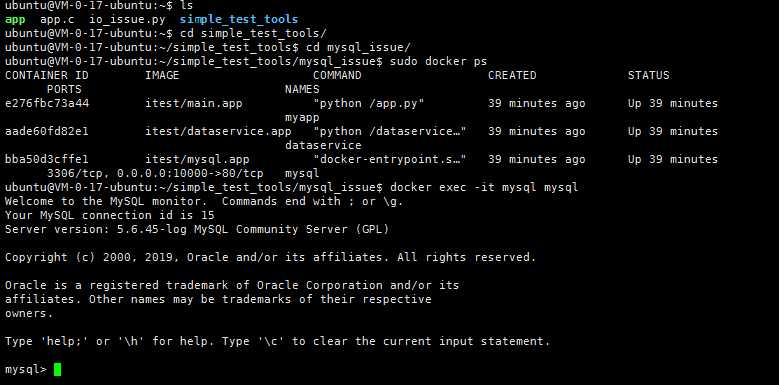Select the container ID aade60fd82e1
This screenshot has height=385, width=779.
coord(47,131)
